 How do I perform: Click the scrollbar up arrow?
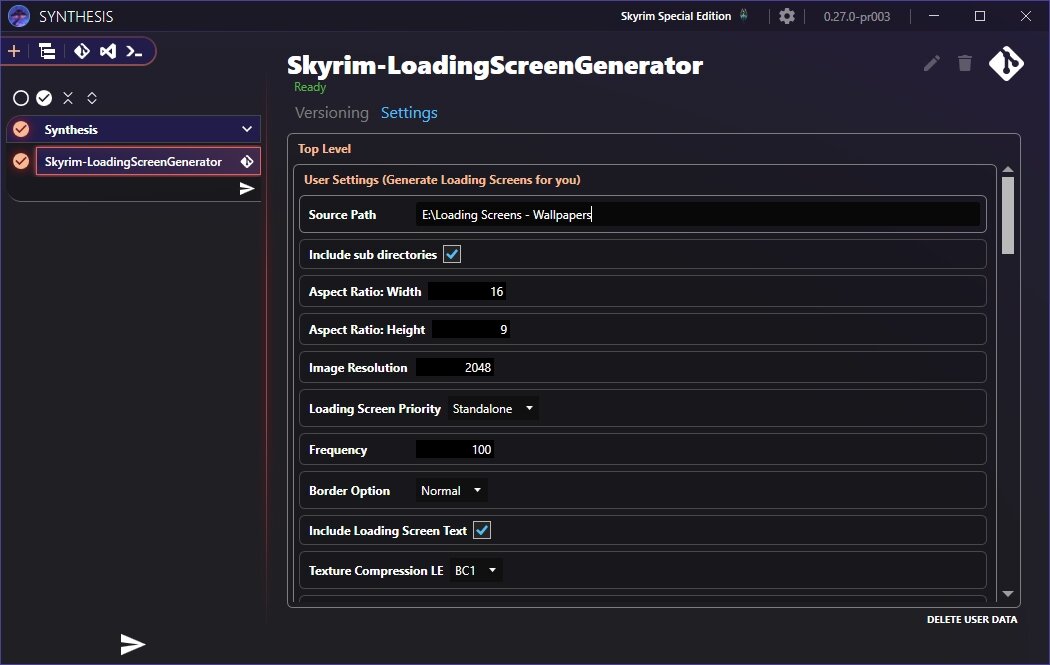point(1008,170)
